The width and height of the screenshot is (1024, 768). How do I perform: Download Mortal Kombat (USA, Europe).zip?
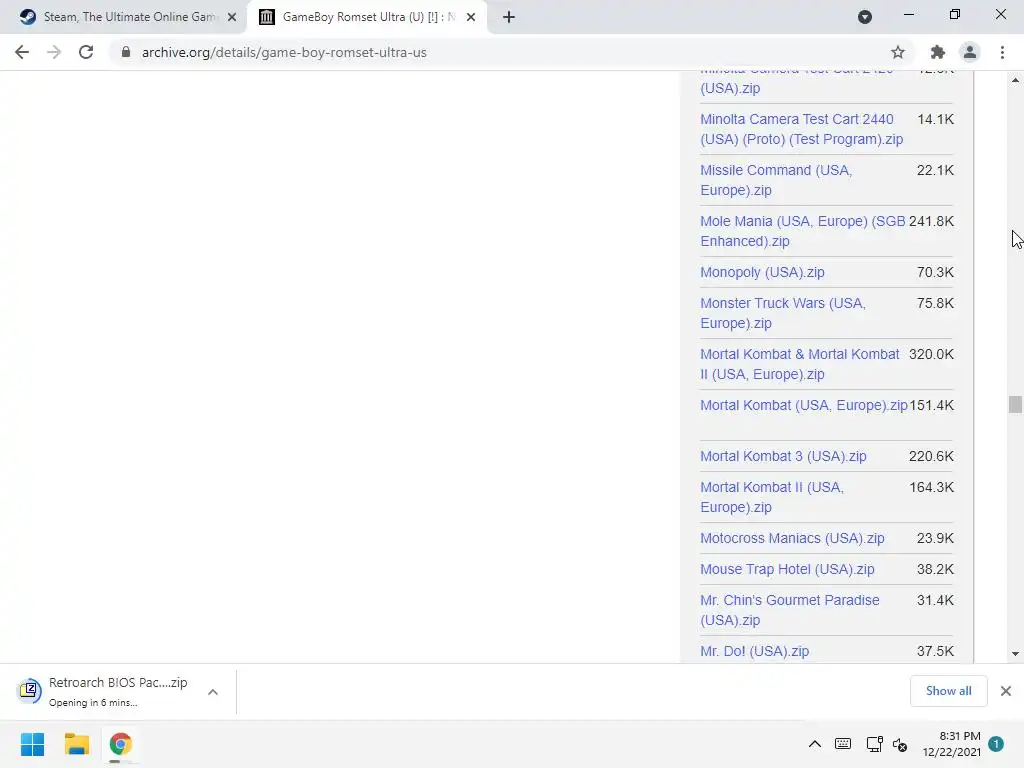tap(803, 406)
